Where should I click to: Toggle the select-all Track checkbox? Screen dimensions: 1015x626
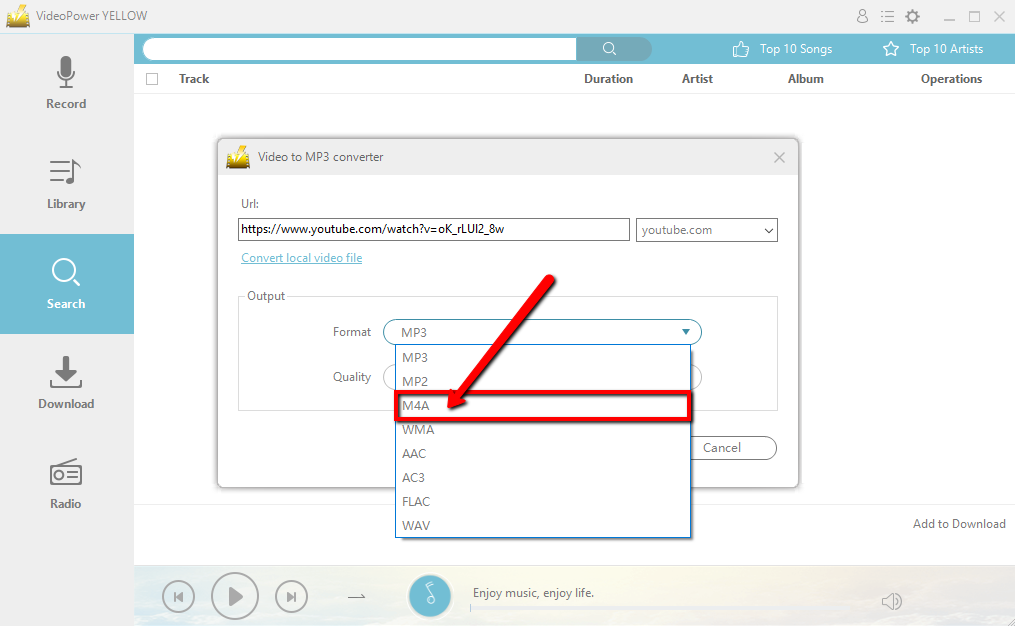(152, 78)
